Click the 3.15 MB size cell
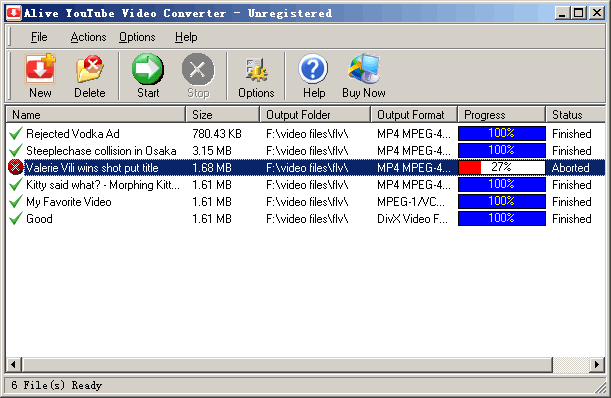611x398 pixels. point(212,151)
